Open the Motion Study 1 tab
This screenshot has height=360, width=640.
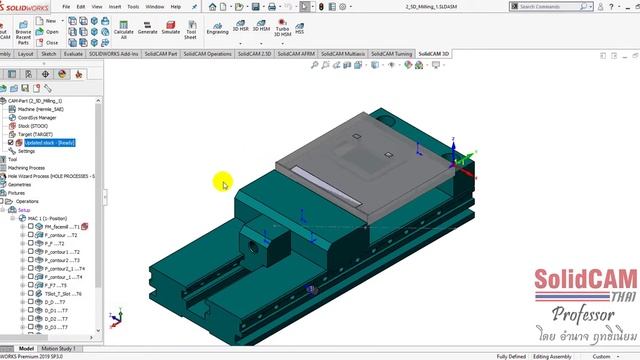click(58, 349)
